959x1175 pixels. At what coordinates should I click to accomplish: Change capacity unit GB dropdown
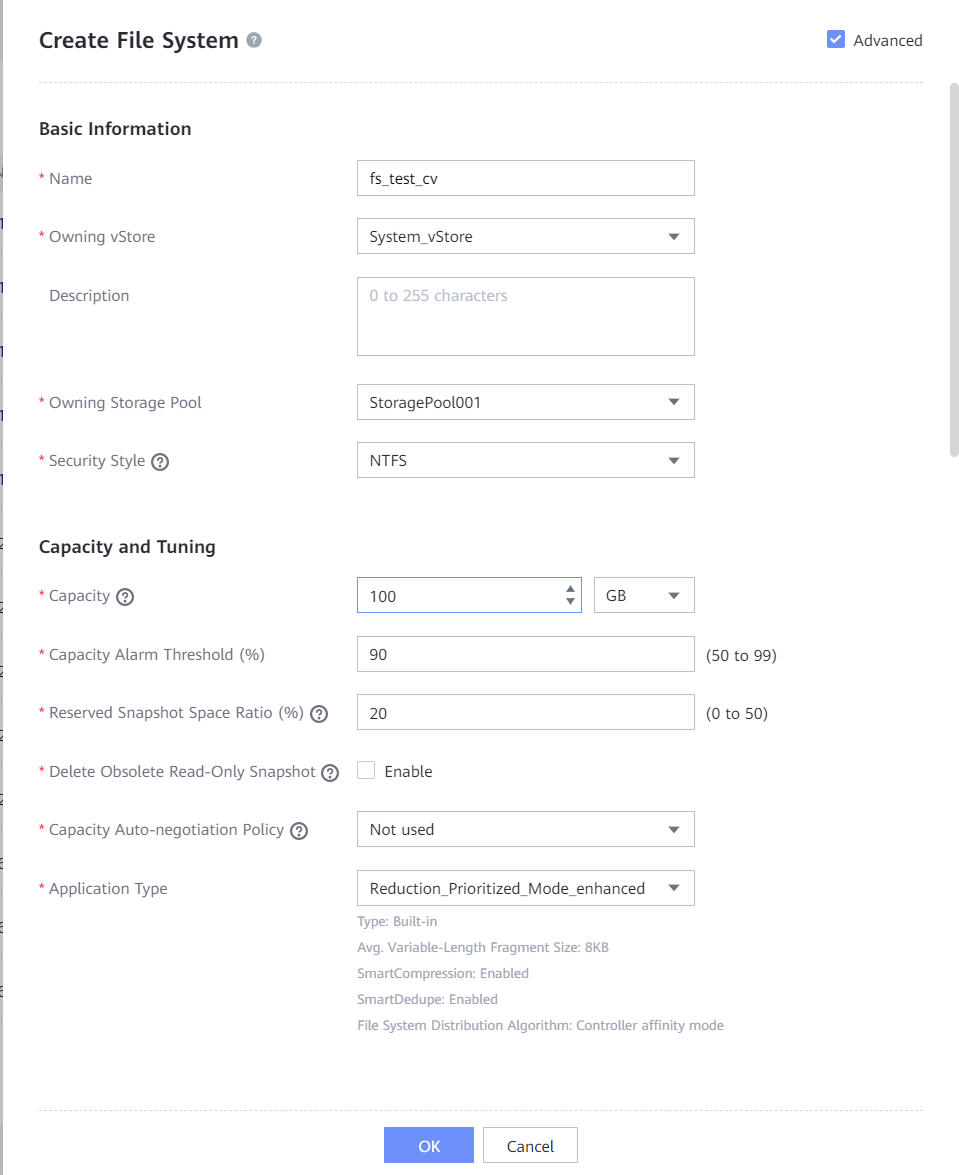[644, 596]
